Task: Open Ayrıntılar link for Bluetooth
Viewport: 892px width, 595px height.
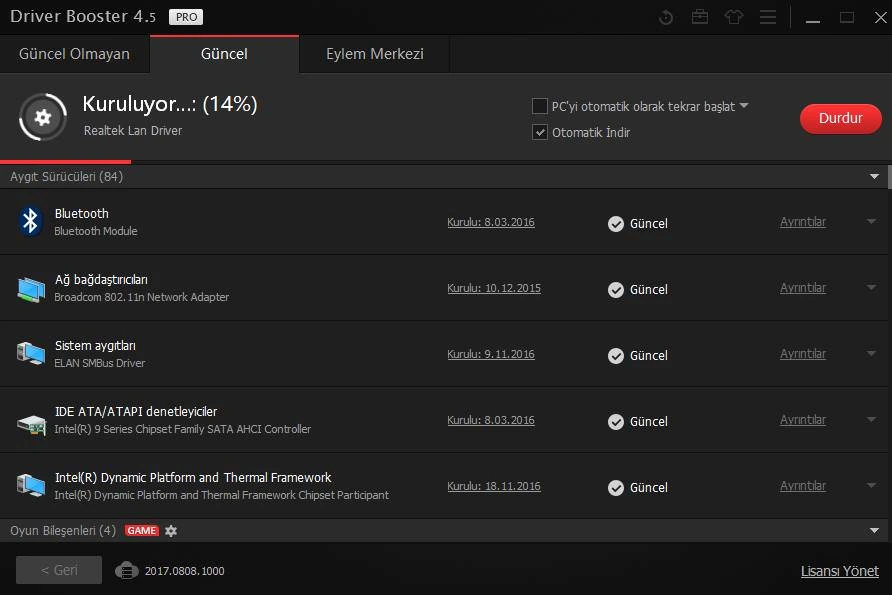Action: pyautogui.click(x=803, y=222)
